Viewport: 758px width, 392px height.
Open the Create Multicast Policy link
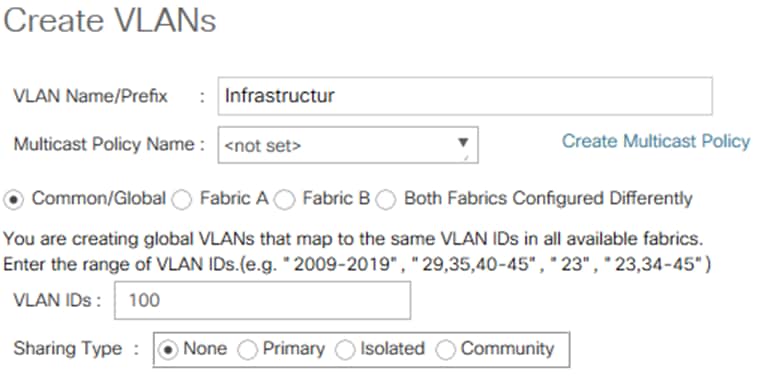tap(656, 141)
